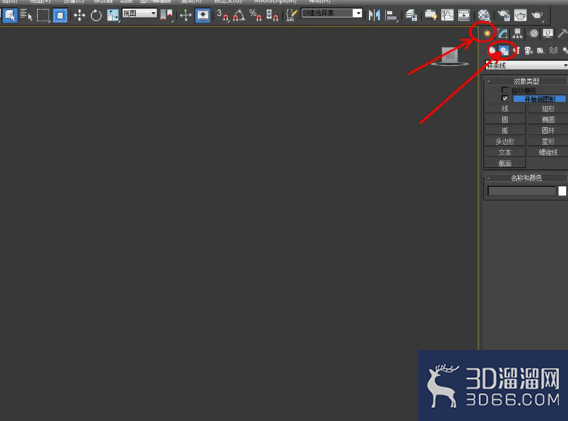Toggle the Graphite ribbon icon
The height and width of the screenshot is (421, 568).
[x=431, y=15]
